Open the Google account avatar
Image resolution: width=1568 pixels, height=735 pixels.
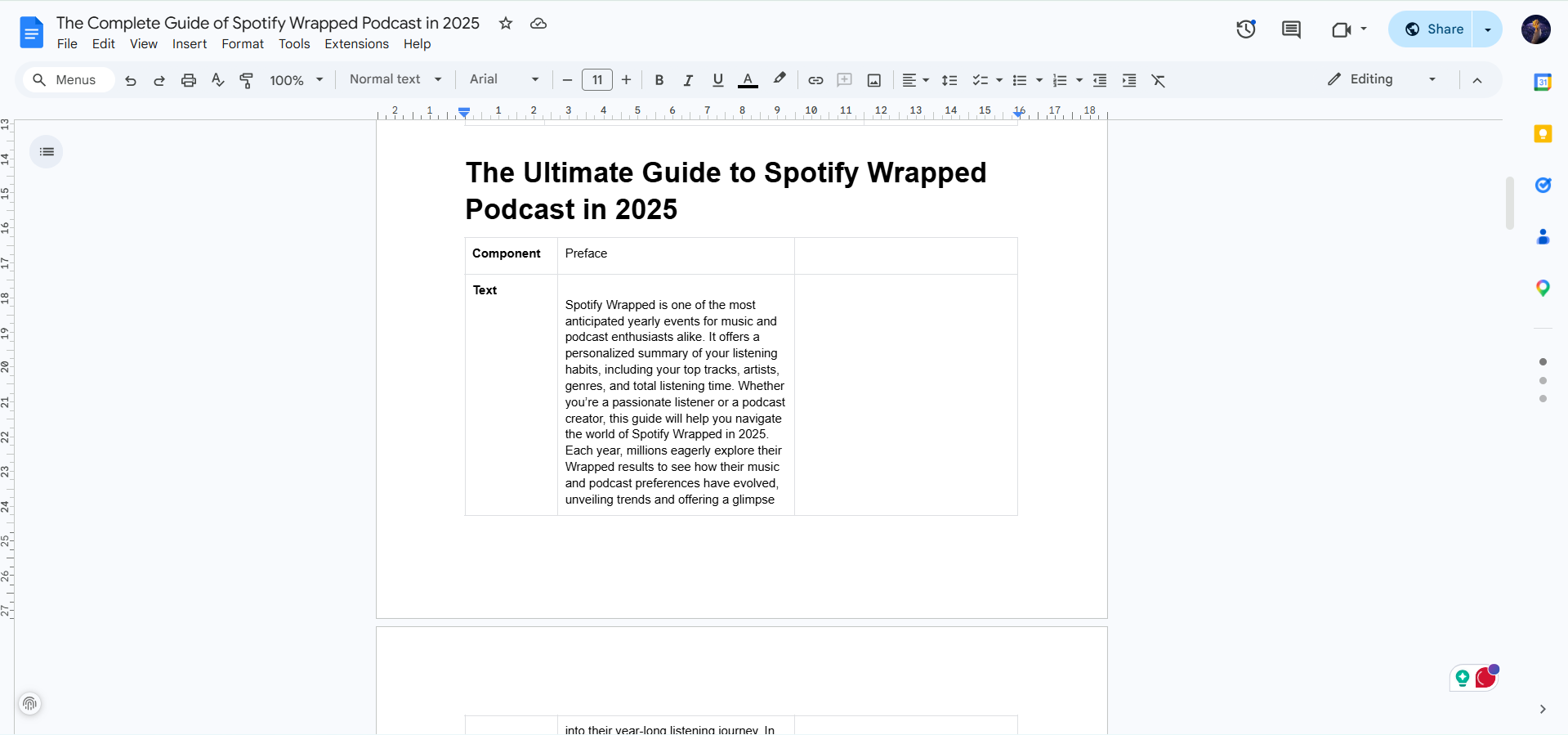[x=1536, y=29]
